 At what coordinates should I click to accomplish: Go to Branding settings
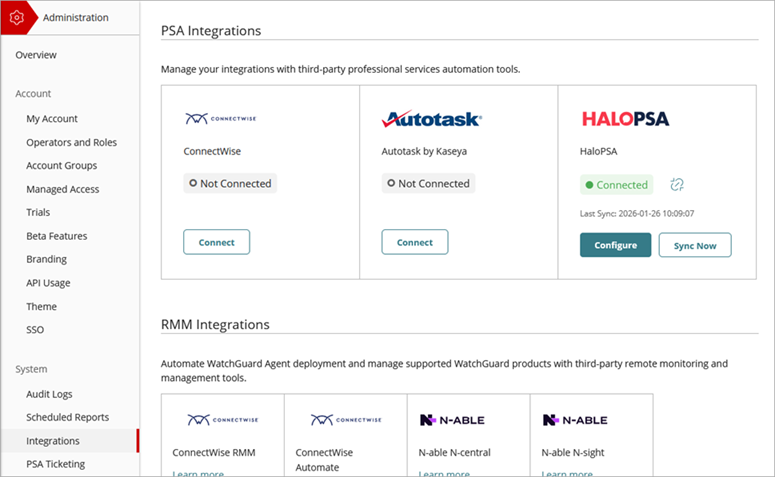point(46,260)
